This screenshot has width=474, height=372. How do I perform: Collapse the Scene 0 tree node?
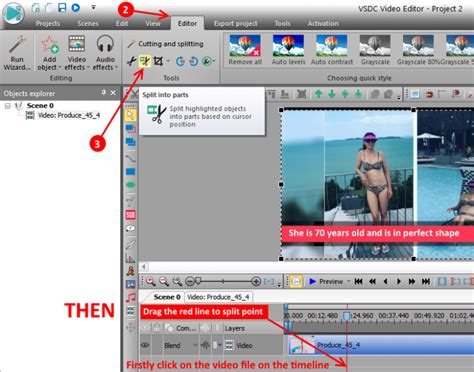tap(7, 106)
